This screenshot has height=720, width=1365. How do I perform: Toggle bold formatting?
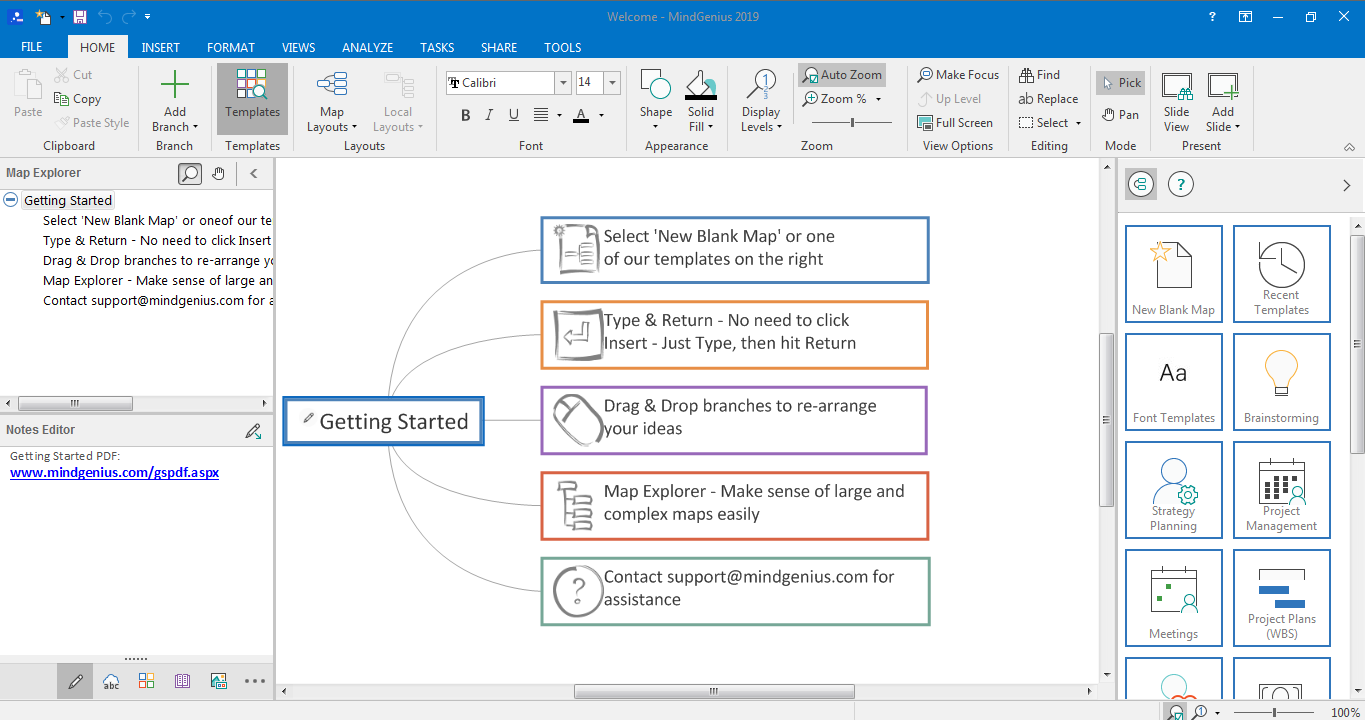(x=466, y=115)
